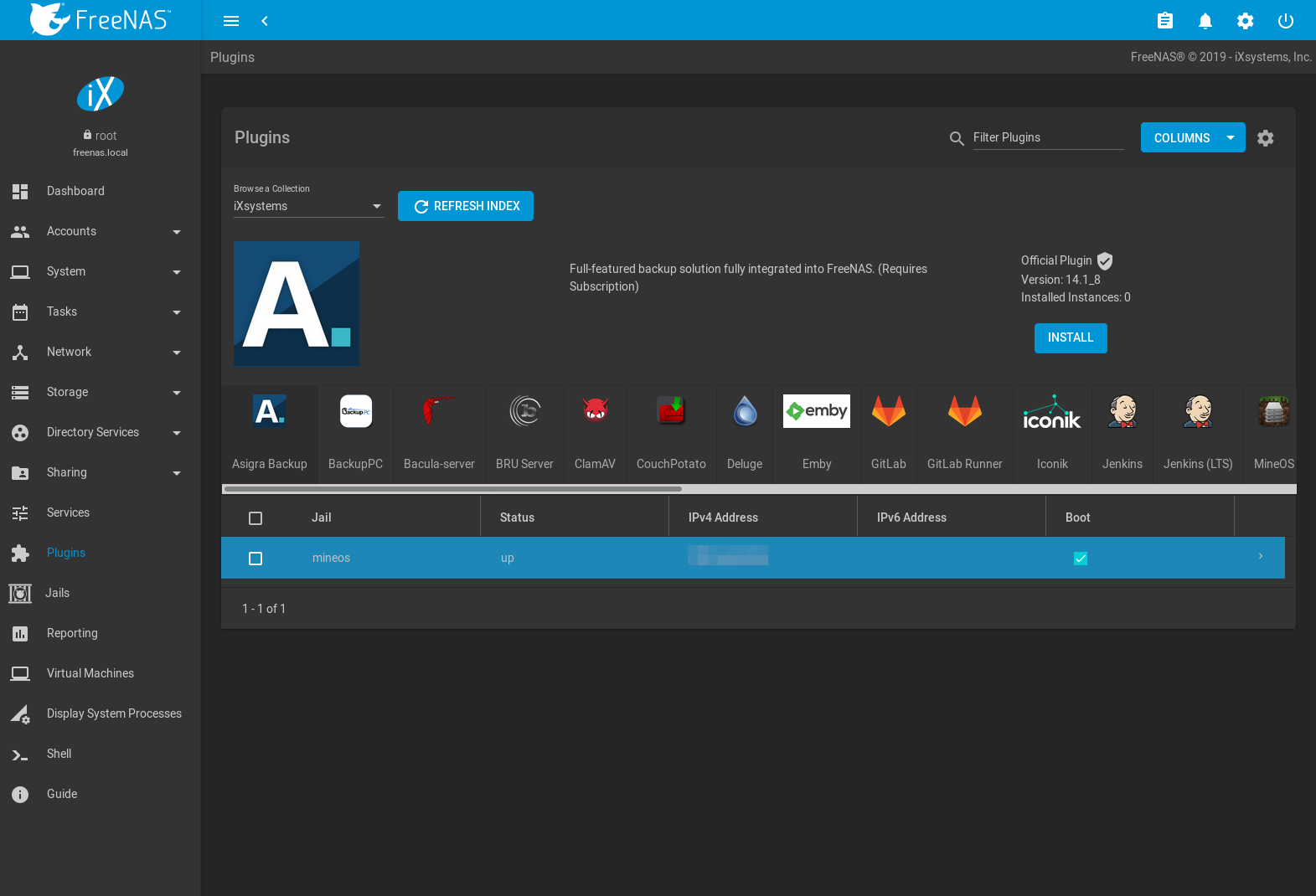1316x896 pixels.
Task: Select the MineOS plugin icon
Action: 1274,411
